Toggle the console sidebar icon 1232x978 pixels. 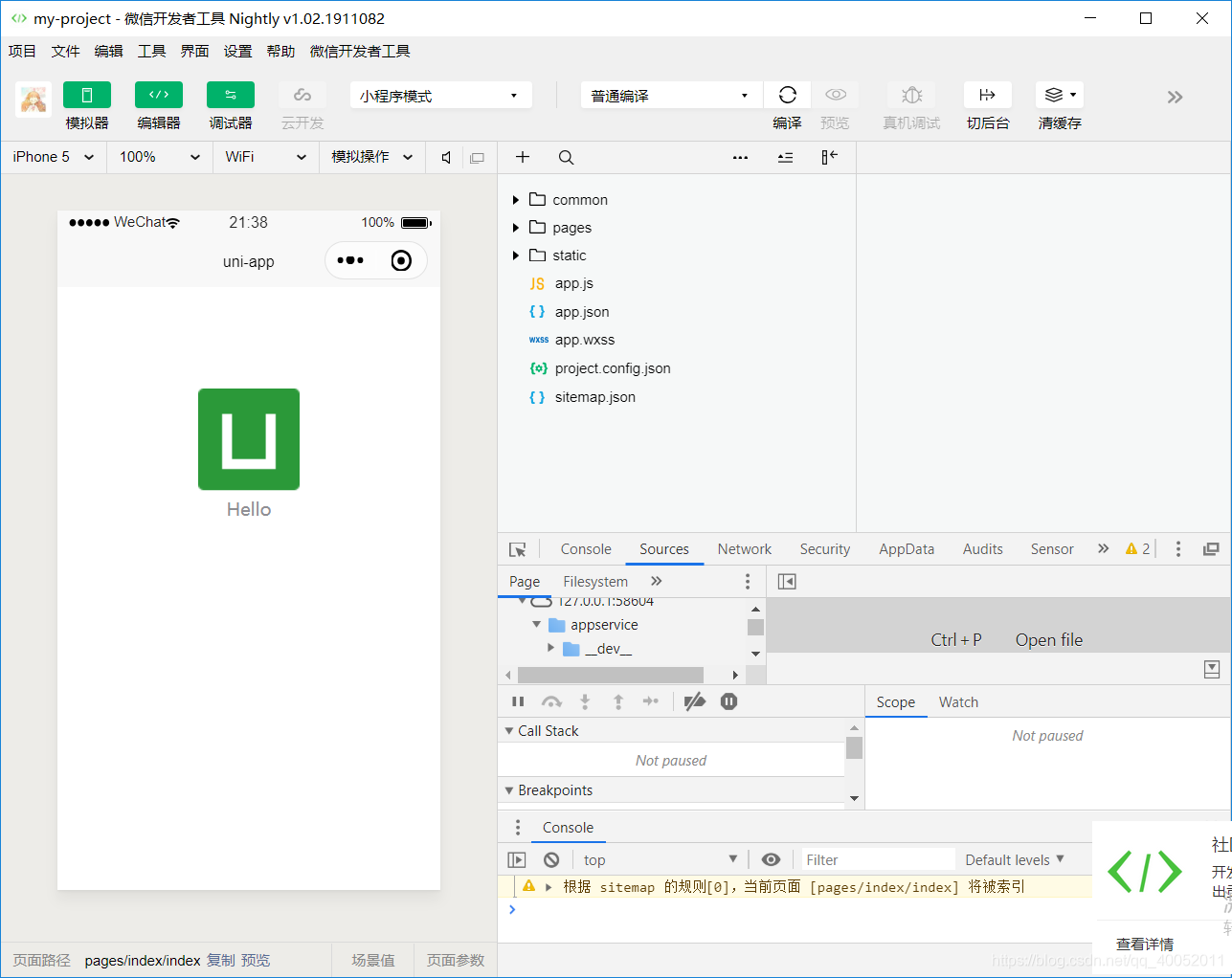517,860
